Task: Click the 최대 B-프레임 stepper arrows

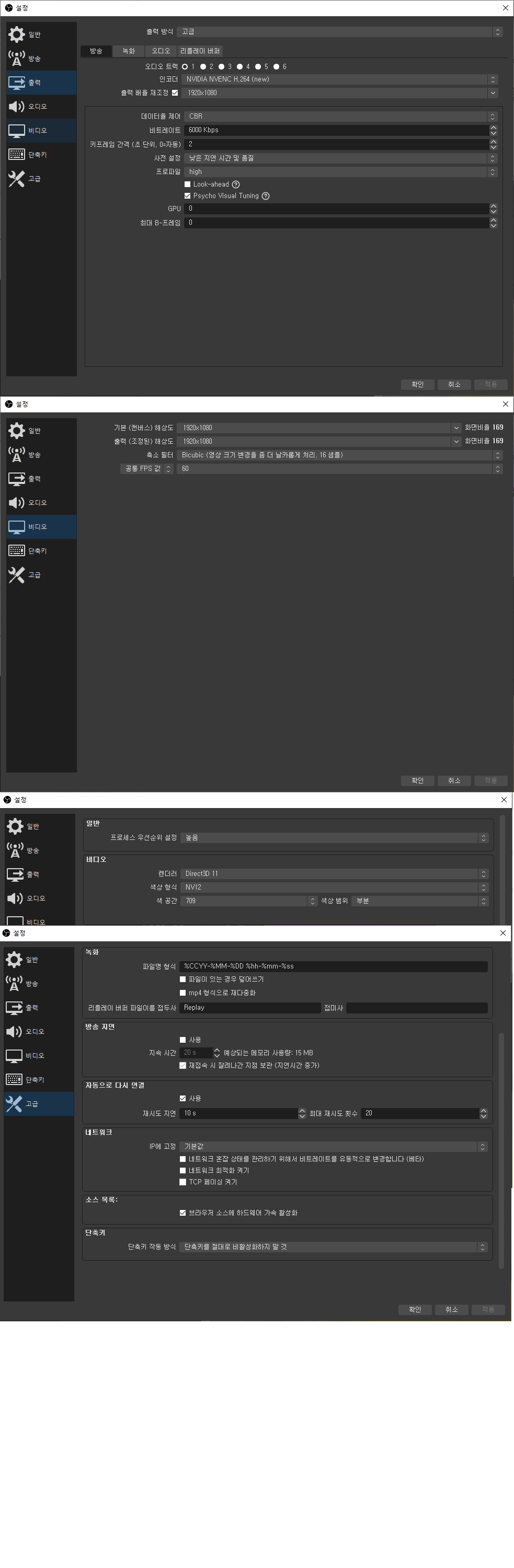Action: (493, 223)
